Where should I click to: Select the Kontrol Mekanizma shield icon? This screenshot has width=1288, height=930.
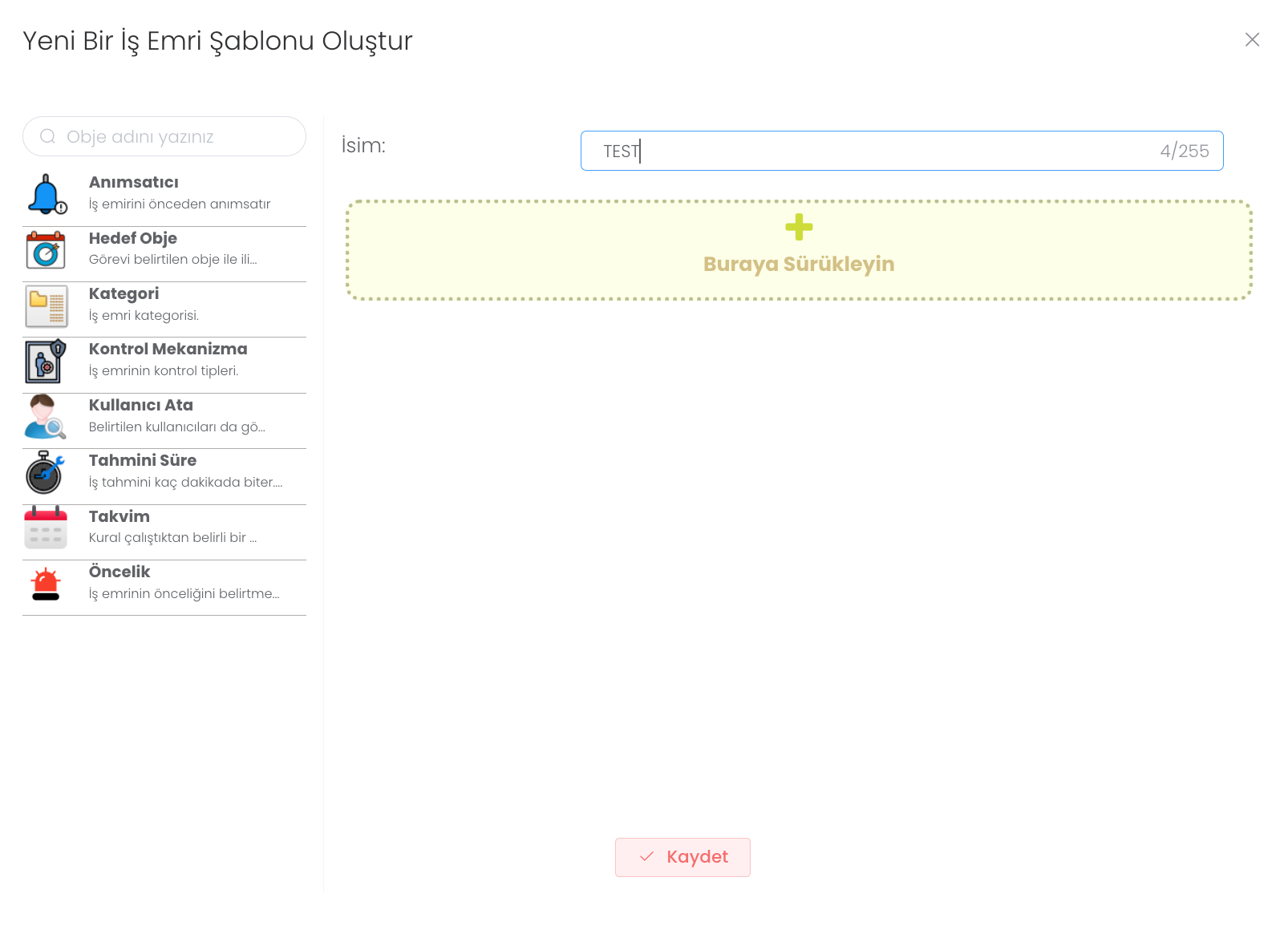(46, 362)
